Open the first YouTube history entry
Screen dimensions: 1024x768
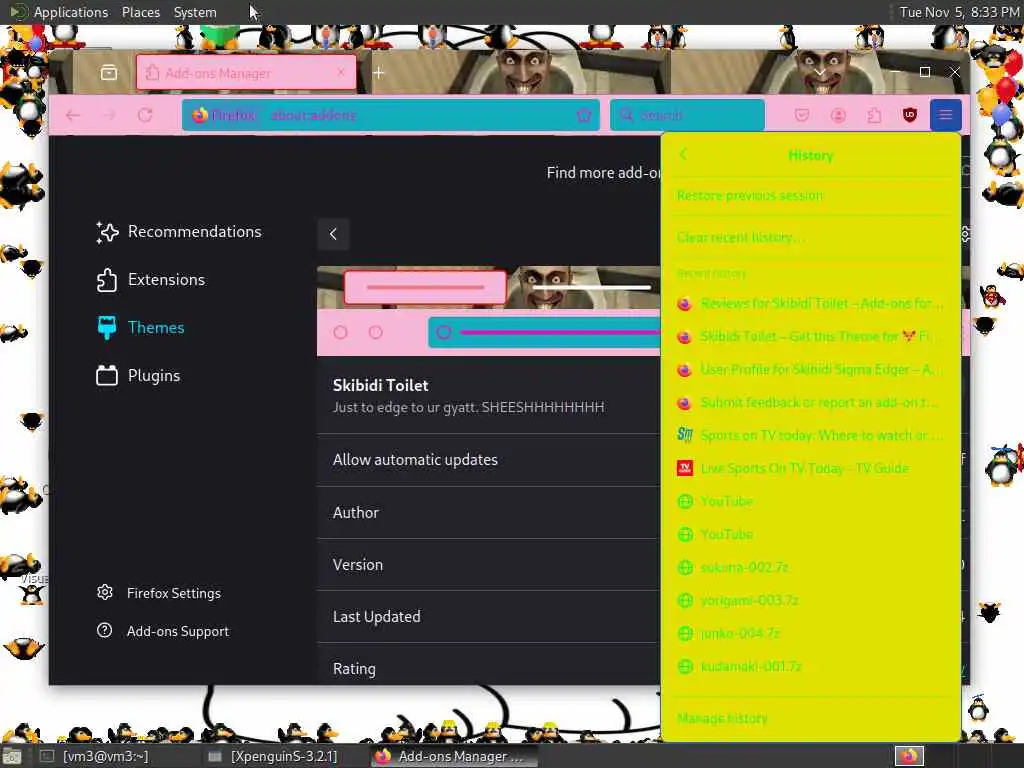[810, 502]
